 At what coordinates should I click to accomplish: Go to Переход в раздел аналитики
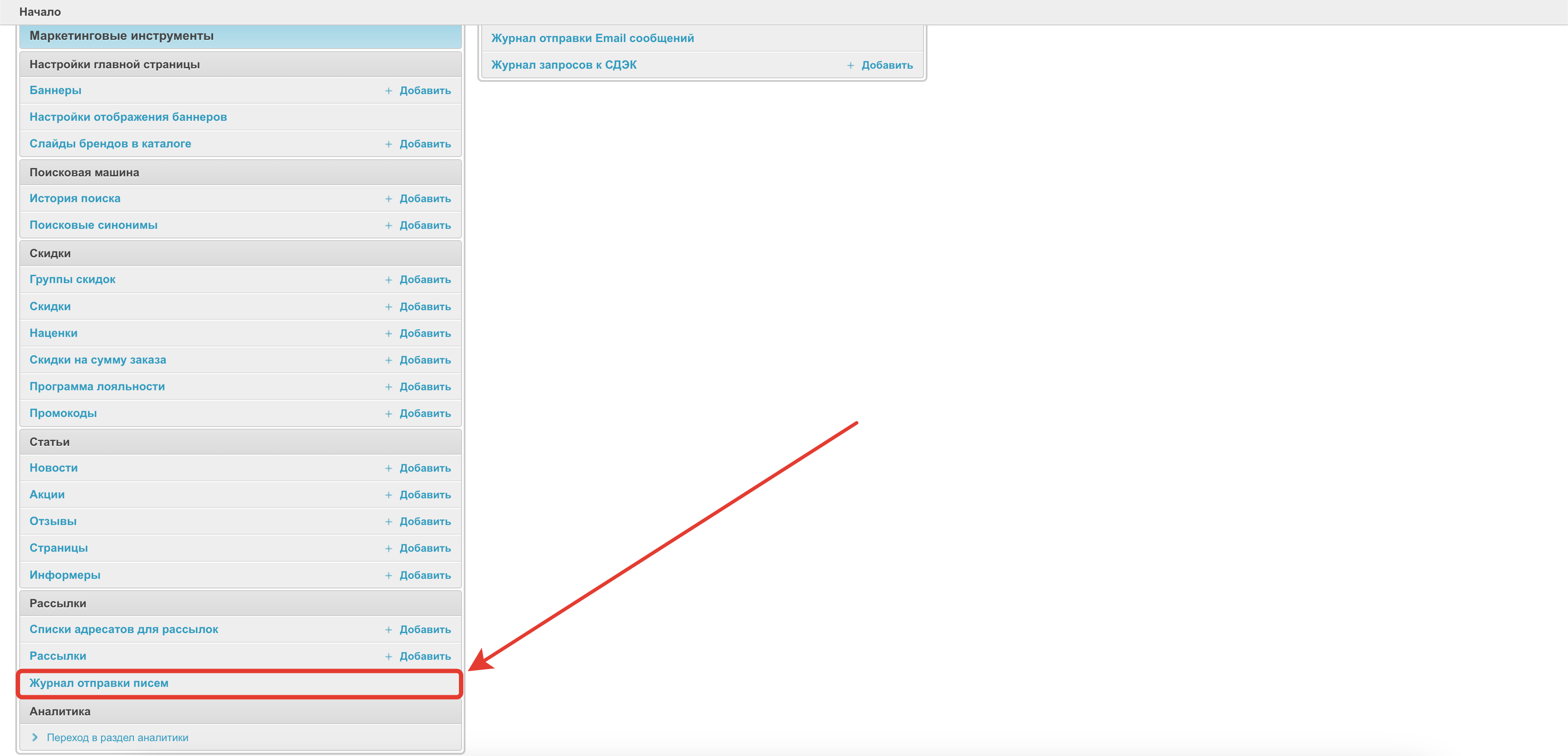click(x=118, y=738)
